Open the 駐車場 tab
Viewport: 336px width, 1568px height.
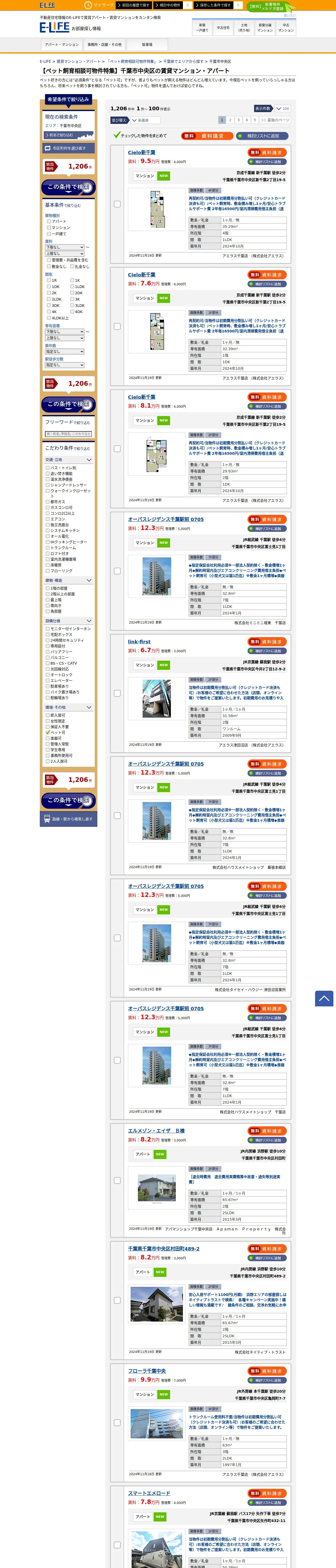[147, 44]
